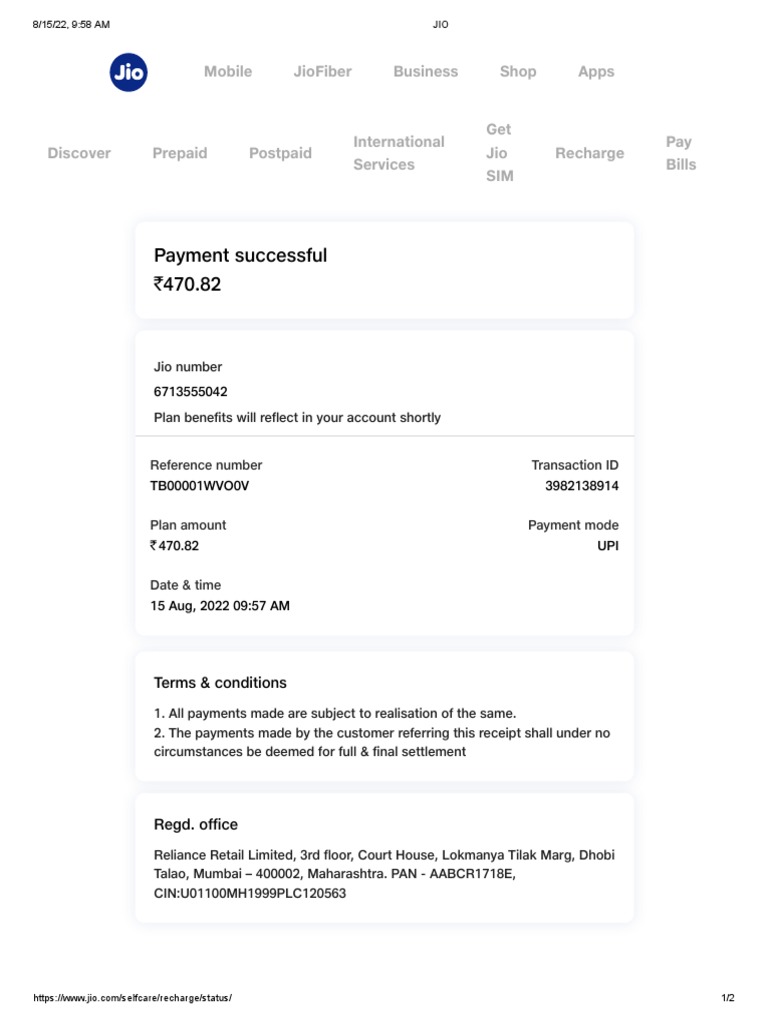Click the Regd. office heading
This screenshot has height=1024, width=768.
196,825
